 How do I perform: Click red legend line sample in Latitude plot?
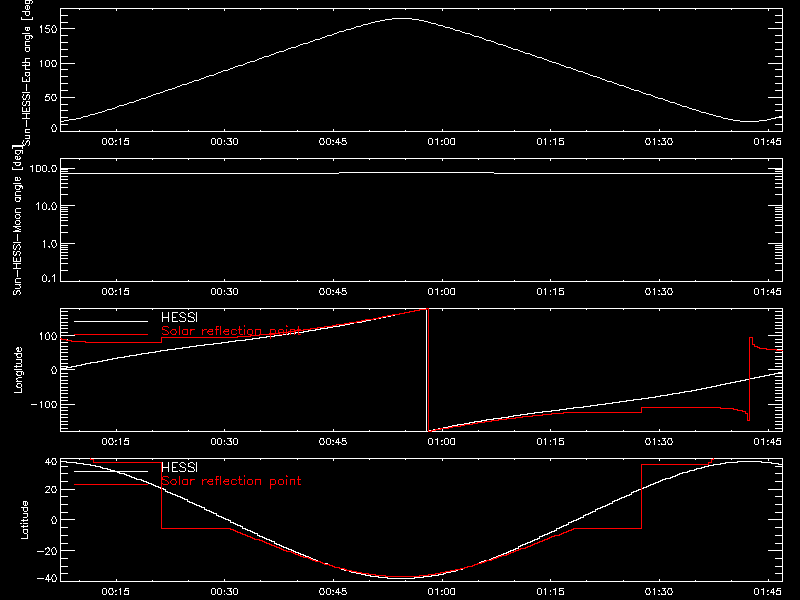(x=111, y=485)
